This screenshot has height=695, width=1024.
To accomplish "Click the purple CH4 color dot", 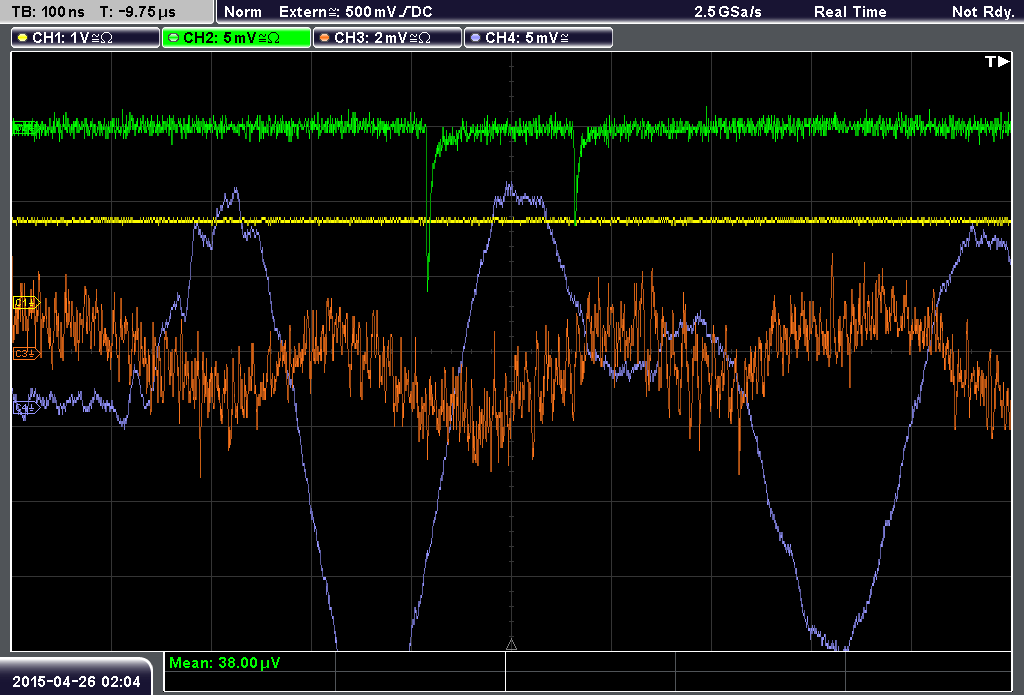I will pos(475,38).
